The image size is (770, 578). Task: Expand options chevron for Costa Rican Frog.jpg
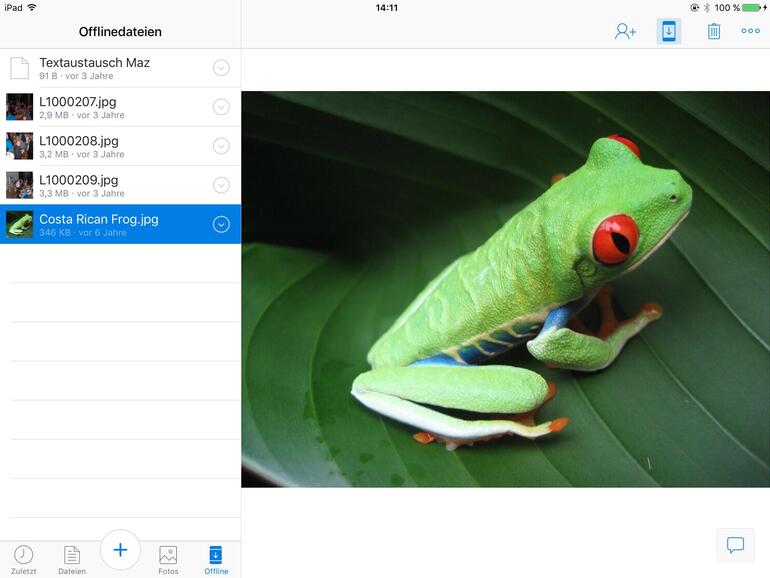[221, 224]
